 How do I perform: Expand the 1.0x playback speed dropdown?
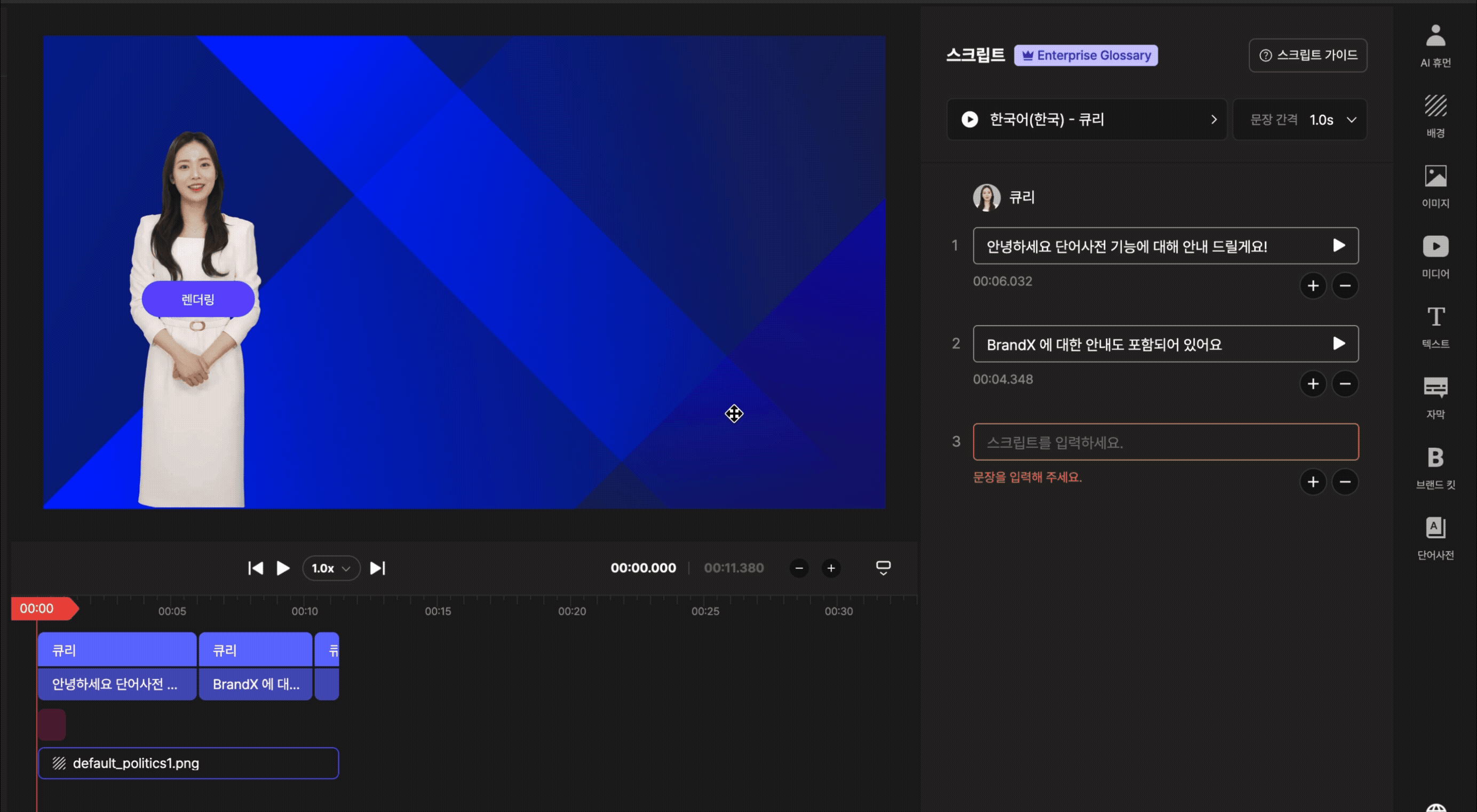click(331, 568)
